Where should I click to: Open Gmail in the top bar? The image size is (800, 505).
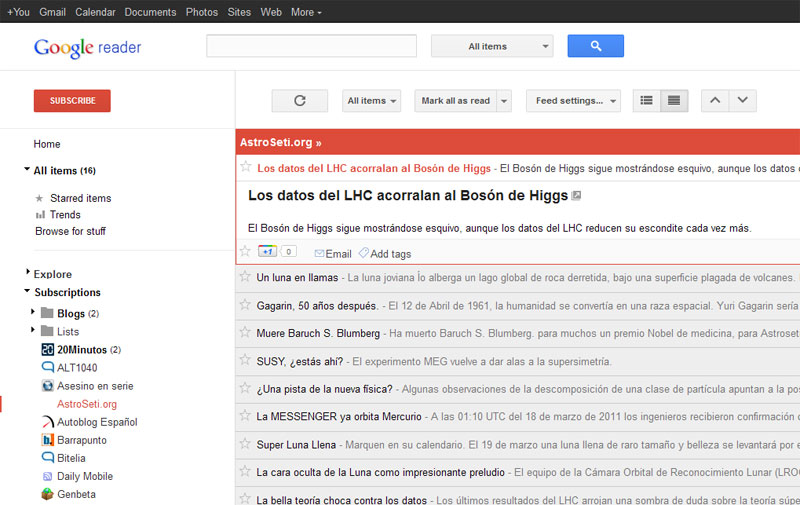53,12
